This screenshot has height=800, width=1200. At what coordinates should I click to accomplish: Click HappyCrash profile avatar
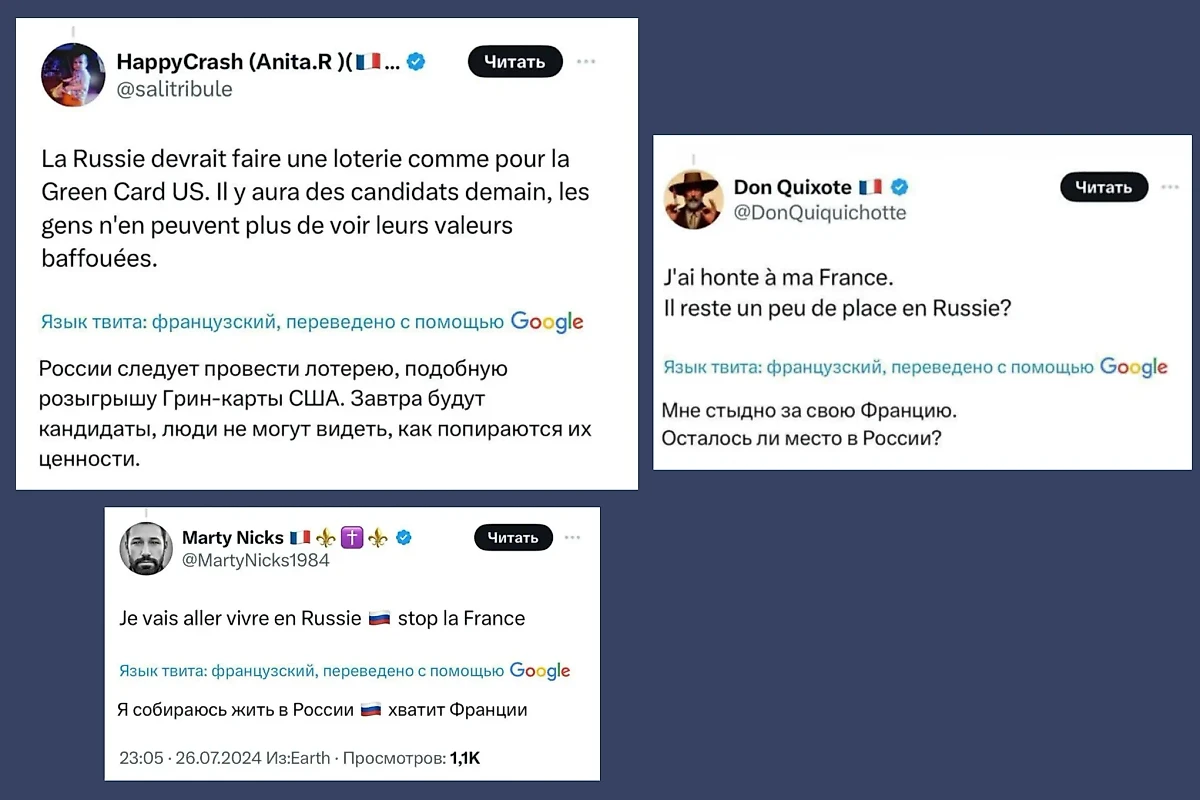(x=73, y=74)
